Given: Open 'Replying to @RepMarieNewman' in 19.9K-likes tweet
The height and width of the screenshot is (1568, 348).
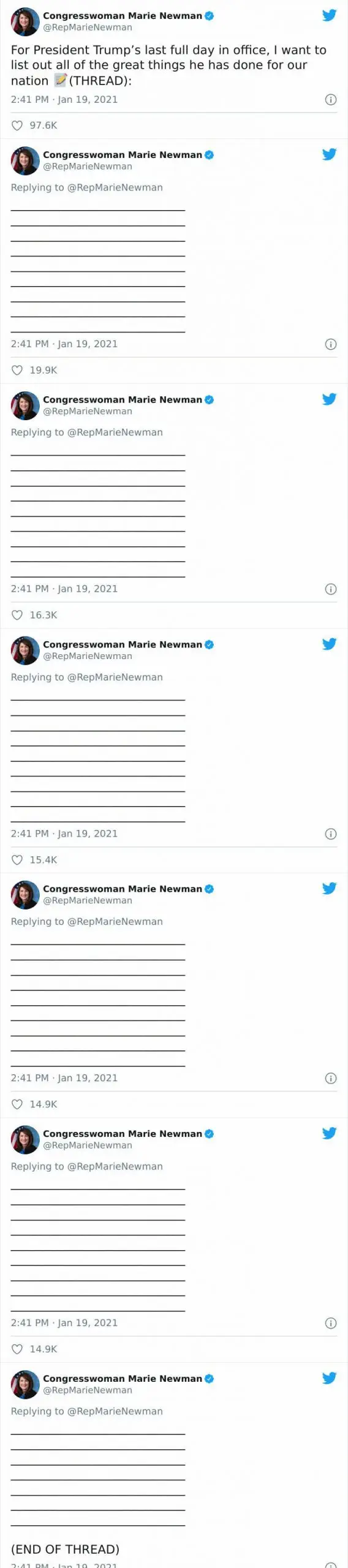Looking at the screenshot, I should coord(87,187).
